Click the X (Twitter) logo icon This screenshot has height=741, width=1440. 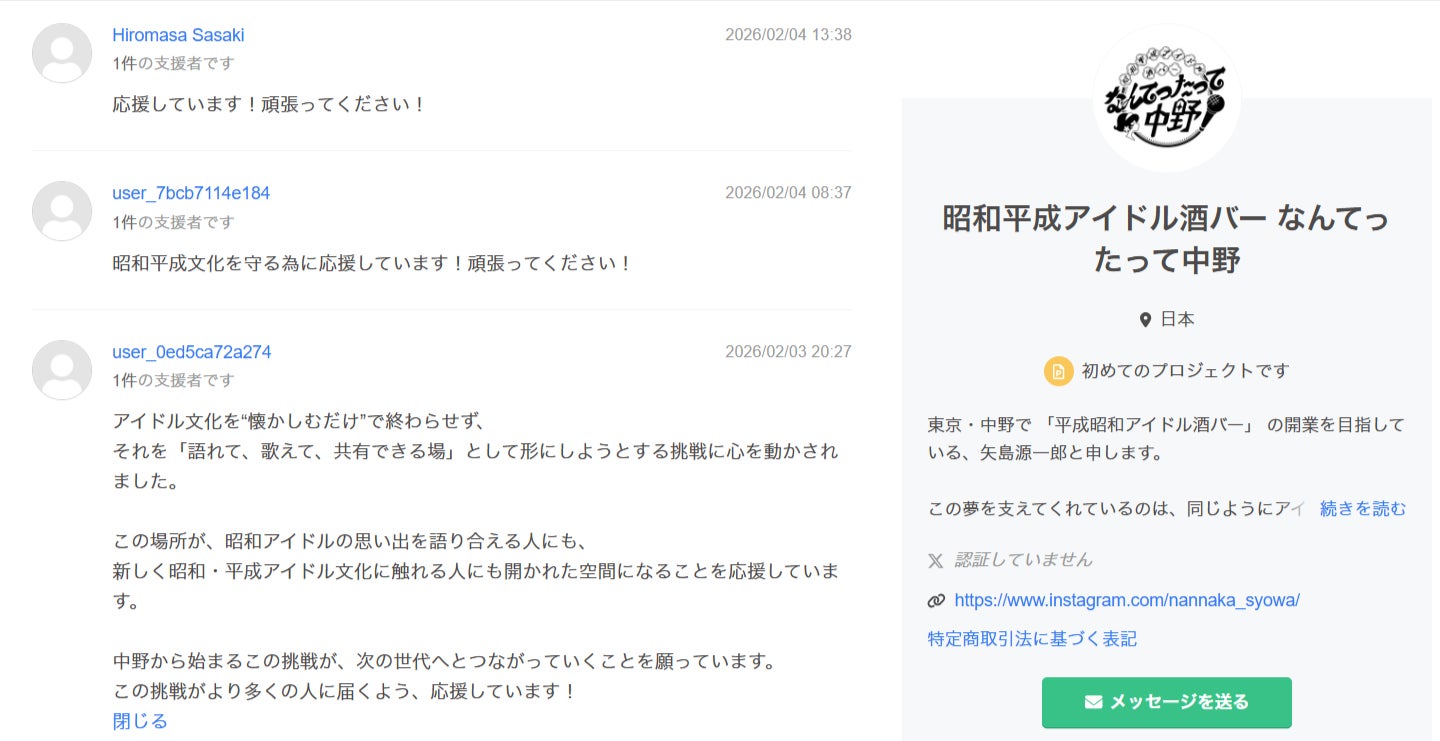point(936,560)
